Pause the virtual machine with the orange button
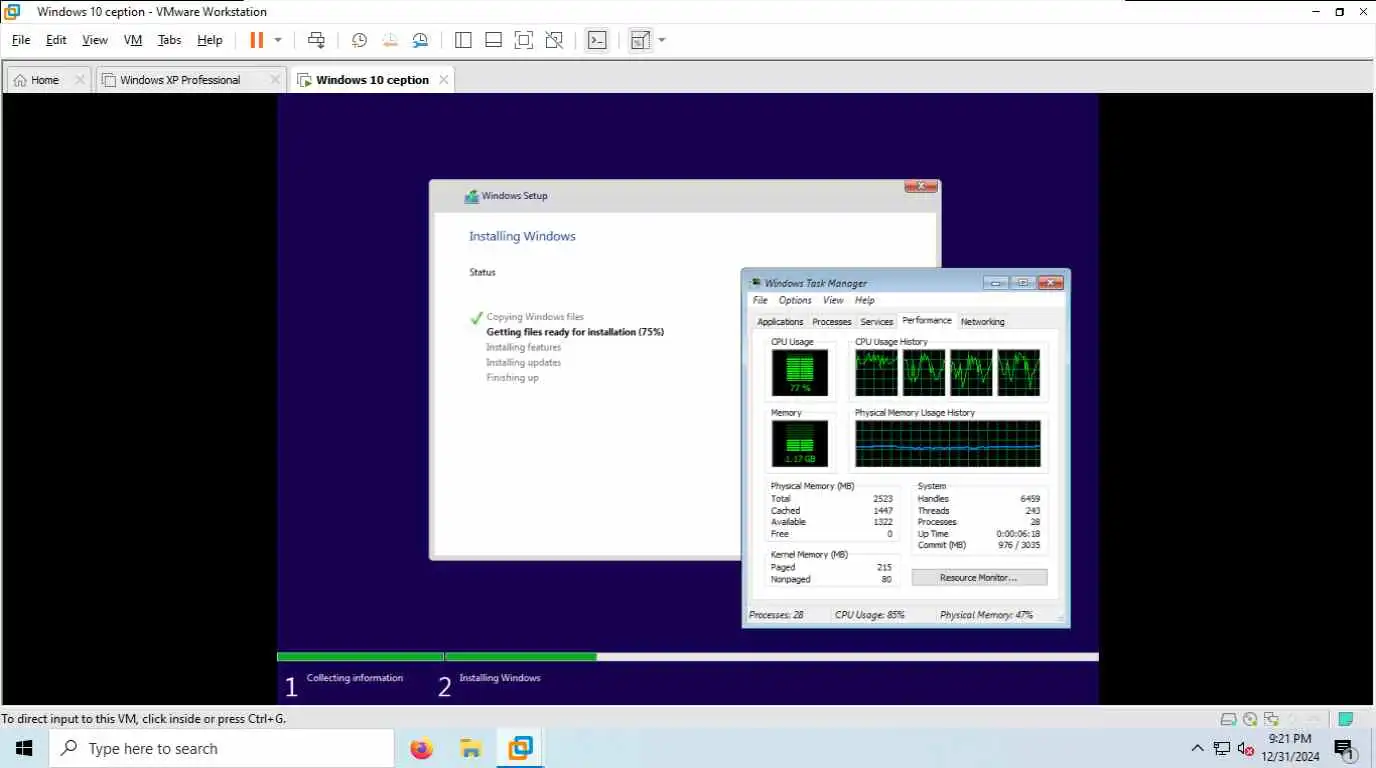This screenshot has width=1376, height=768. pyautogui.click(x=257, y=40)
